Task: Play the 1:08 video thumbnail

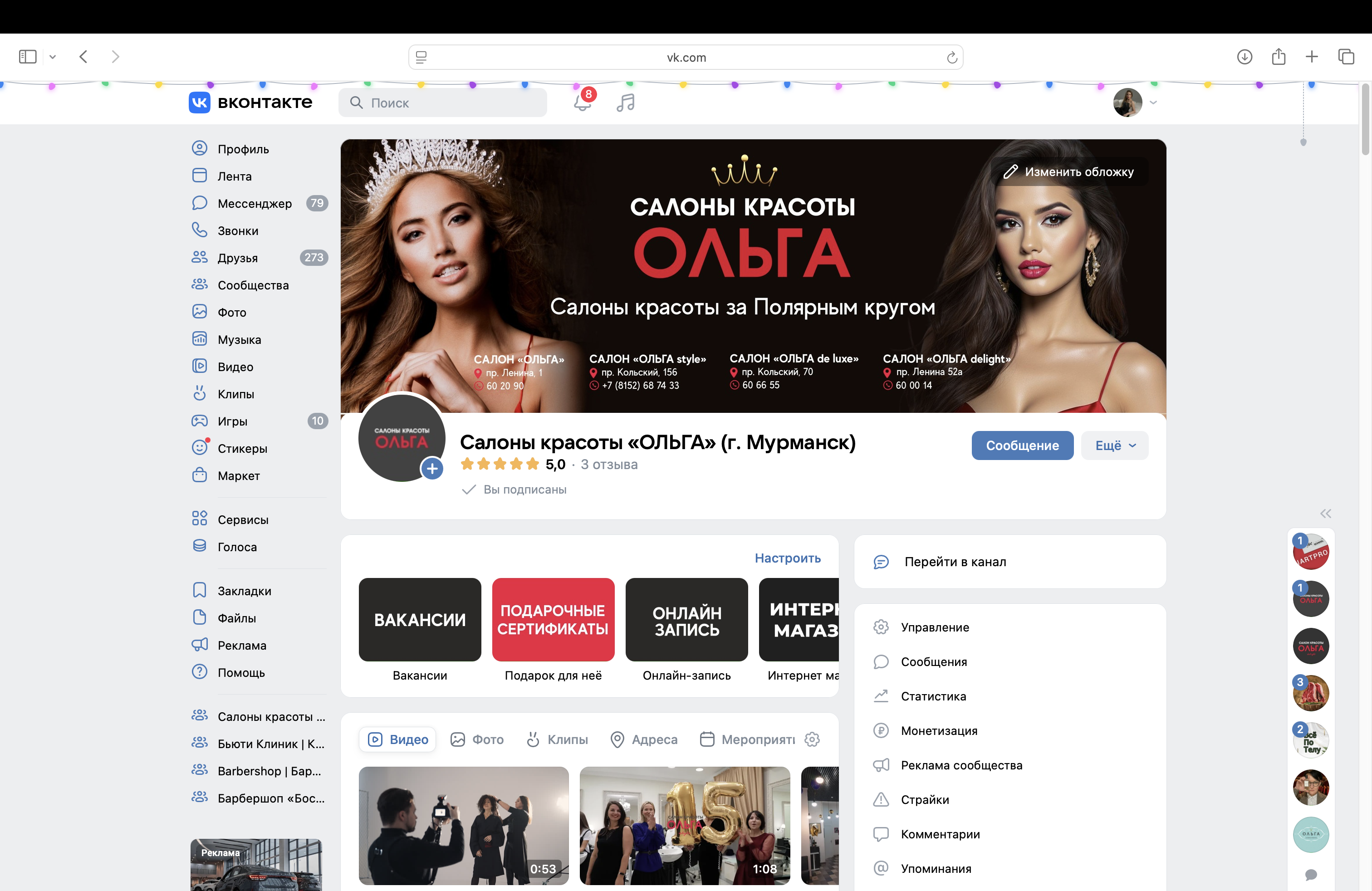Action: tap(684, 825)
